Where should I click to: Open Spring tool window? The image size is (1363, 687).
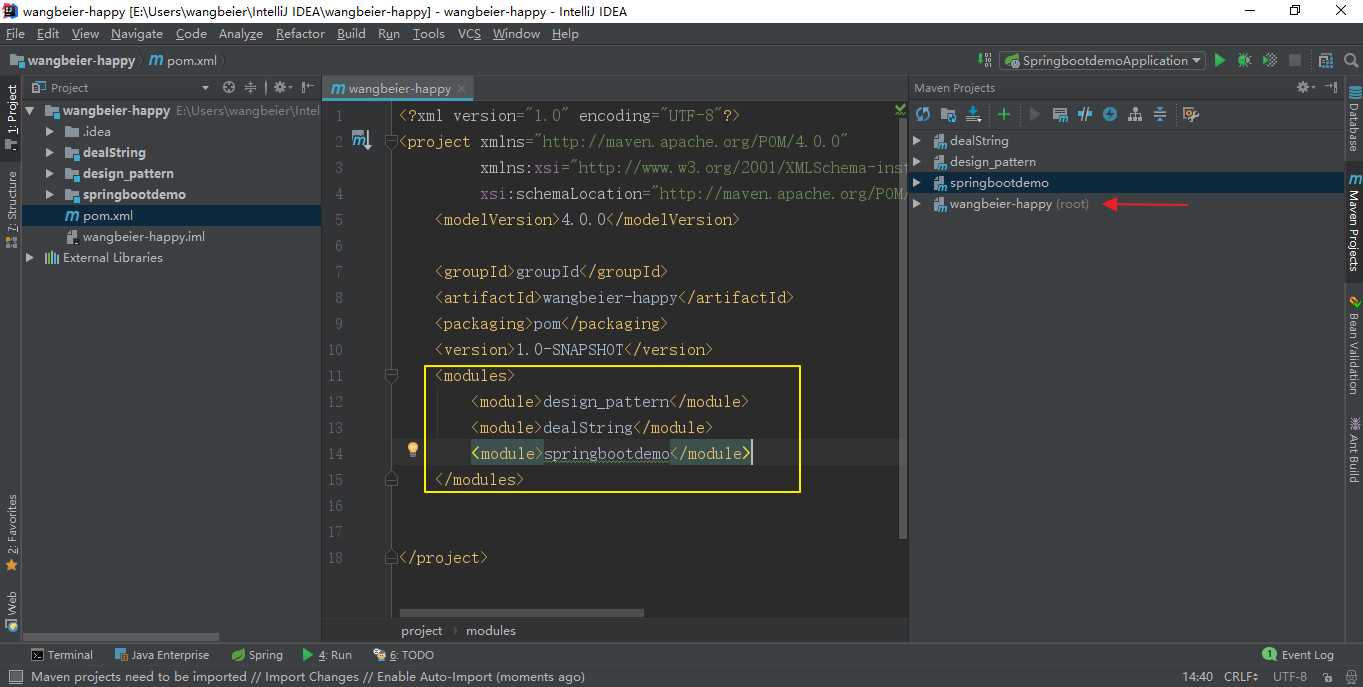point(257,655)
